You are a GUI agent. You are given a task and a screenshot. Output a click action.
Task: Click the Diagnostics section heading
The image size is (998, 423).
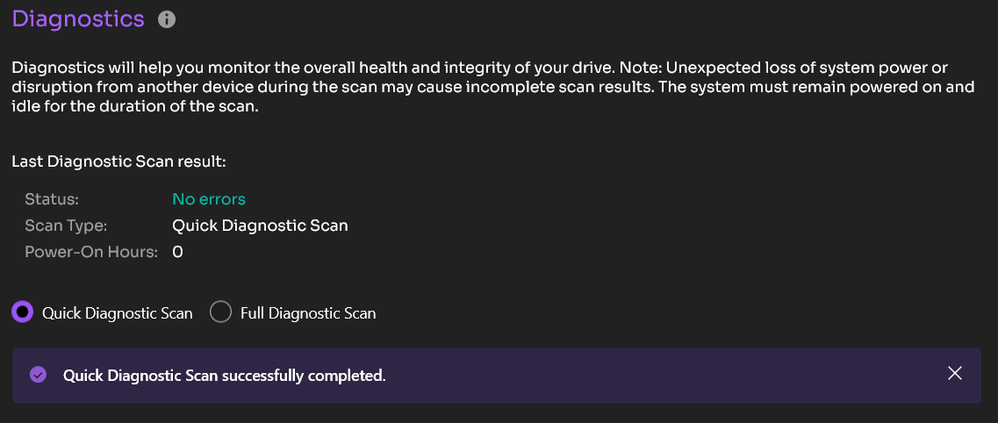coord(78,19)
